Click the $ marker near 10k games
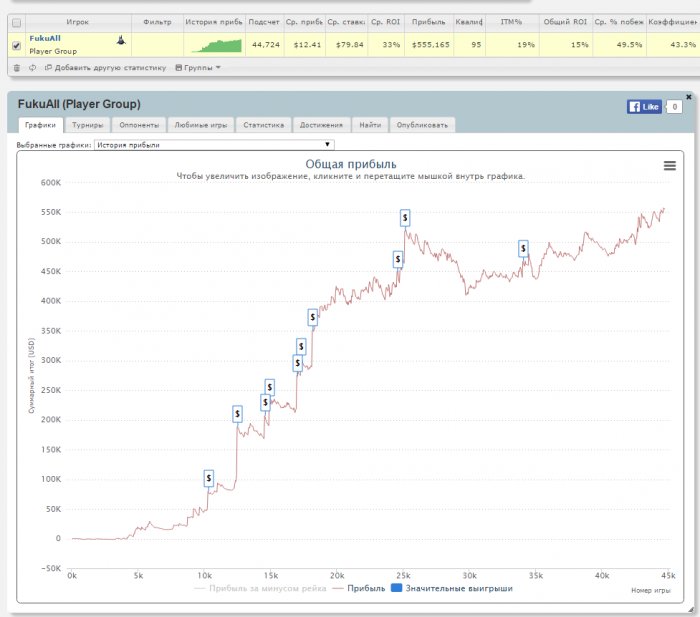The image size is (700, 617). click(x=208, y=478)
